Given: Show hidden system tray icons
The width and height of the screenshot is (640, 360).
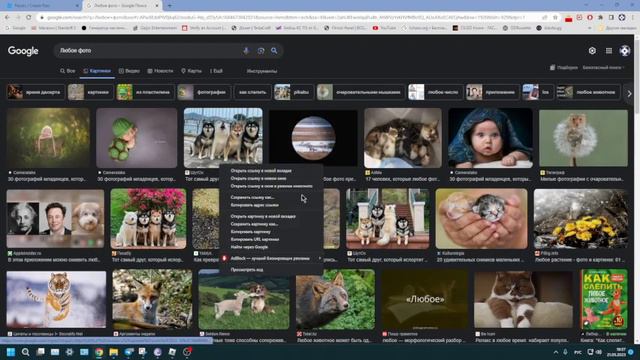Looking at the screenshot, I should point(556,352).
